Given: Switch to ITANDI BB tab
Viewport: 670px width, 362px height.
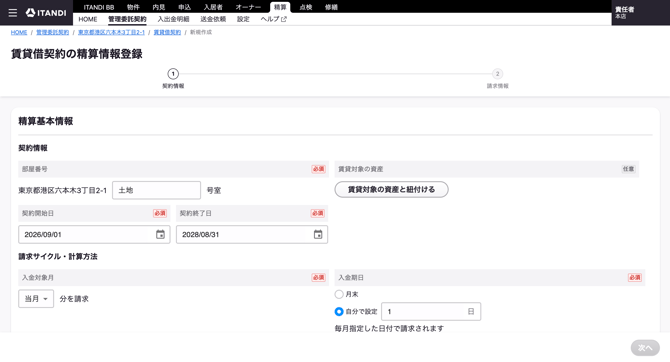Looking at the screenshot, I should 99,7.
